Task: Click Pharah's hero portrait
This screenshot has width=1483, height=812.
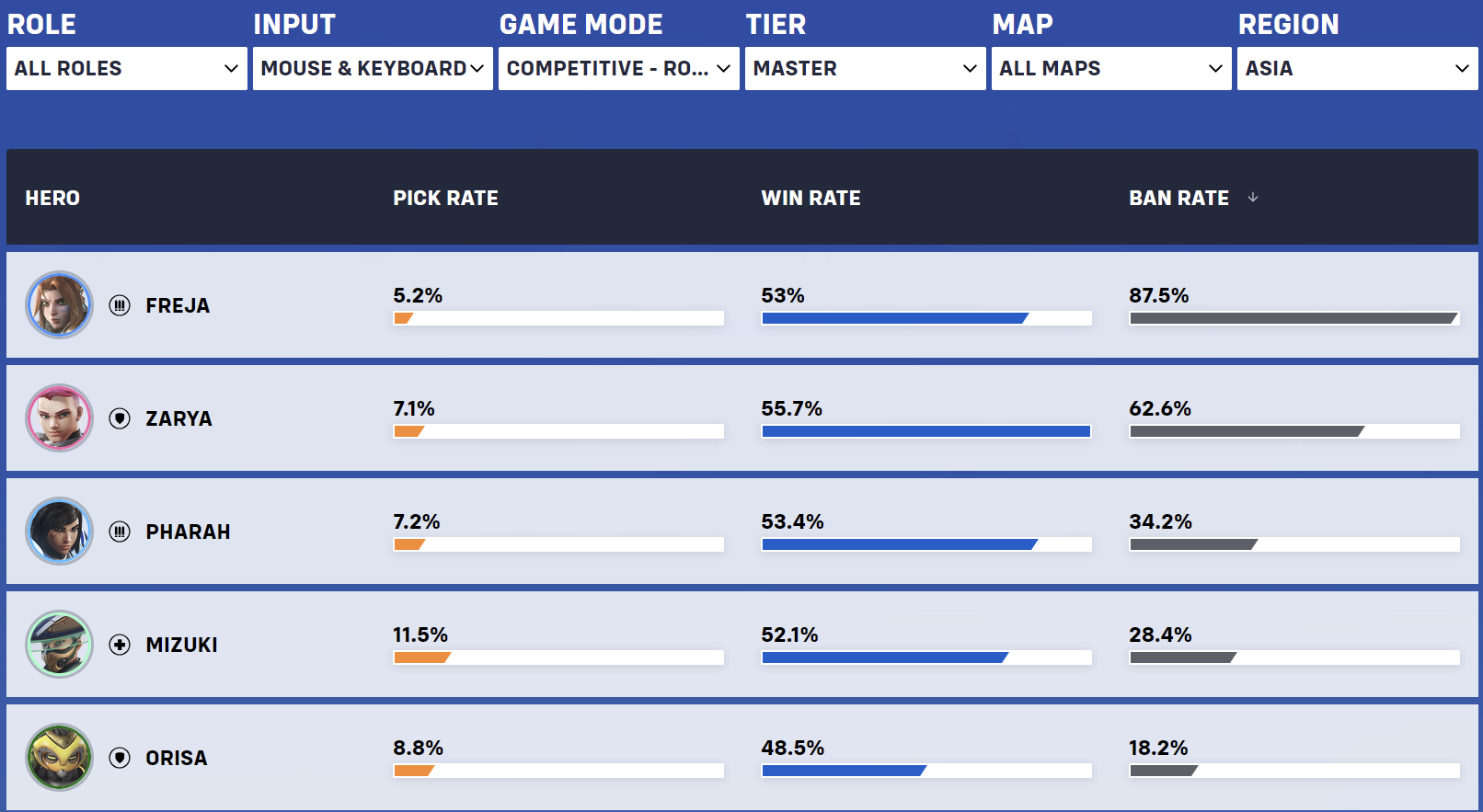Action: 60,532
